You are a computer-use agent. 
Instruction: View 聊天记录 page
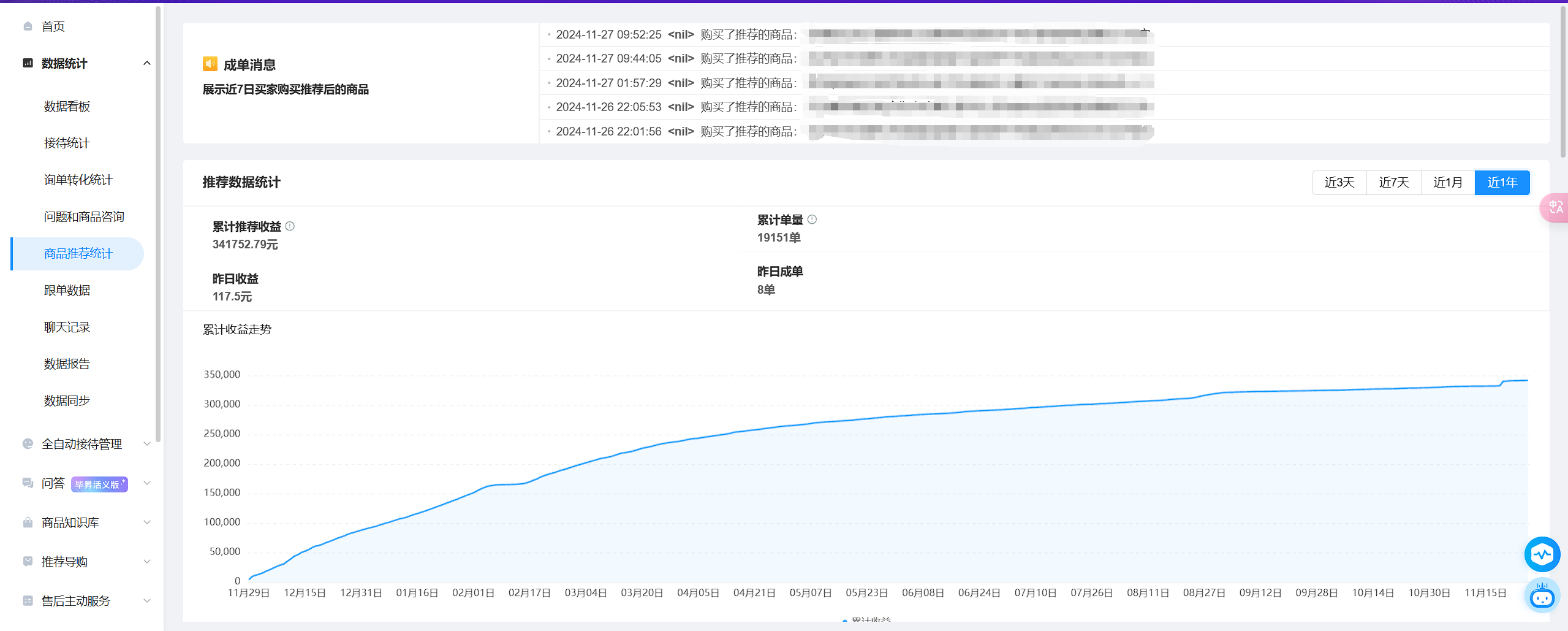67,327
